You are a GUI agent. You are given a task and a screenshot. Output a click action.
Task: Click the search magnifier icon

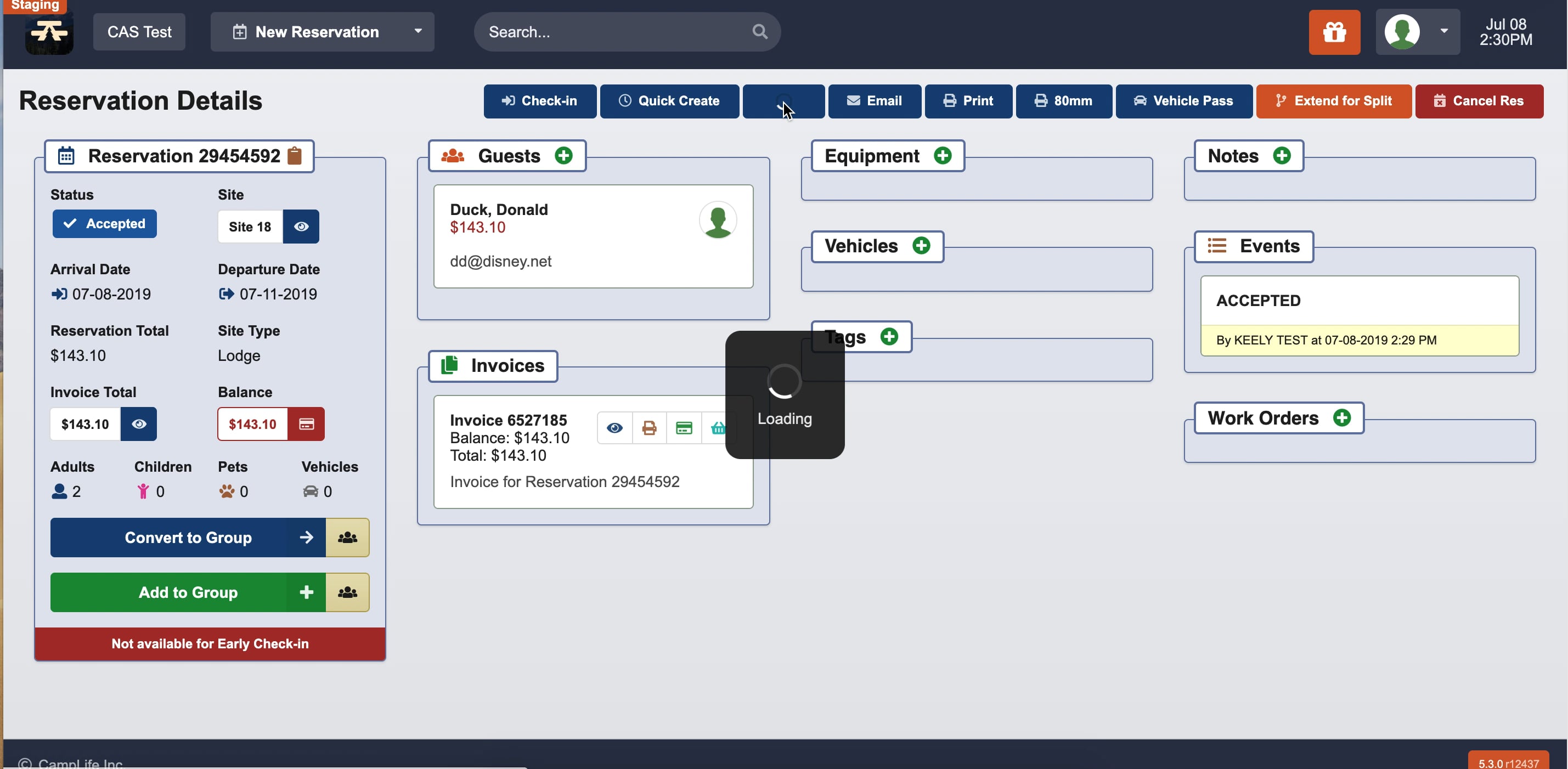pos(759,32)
